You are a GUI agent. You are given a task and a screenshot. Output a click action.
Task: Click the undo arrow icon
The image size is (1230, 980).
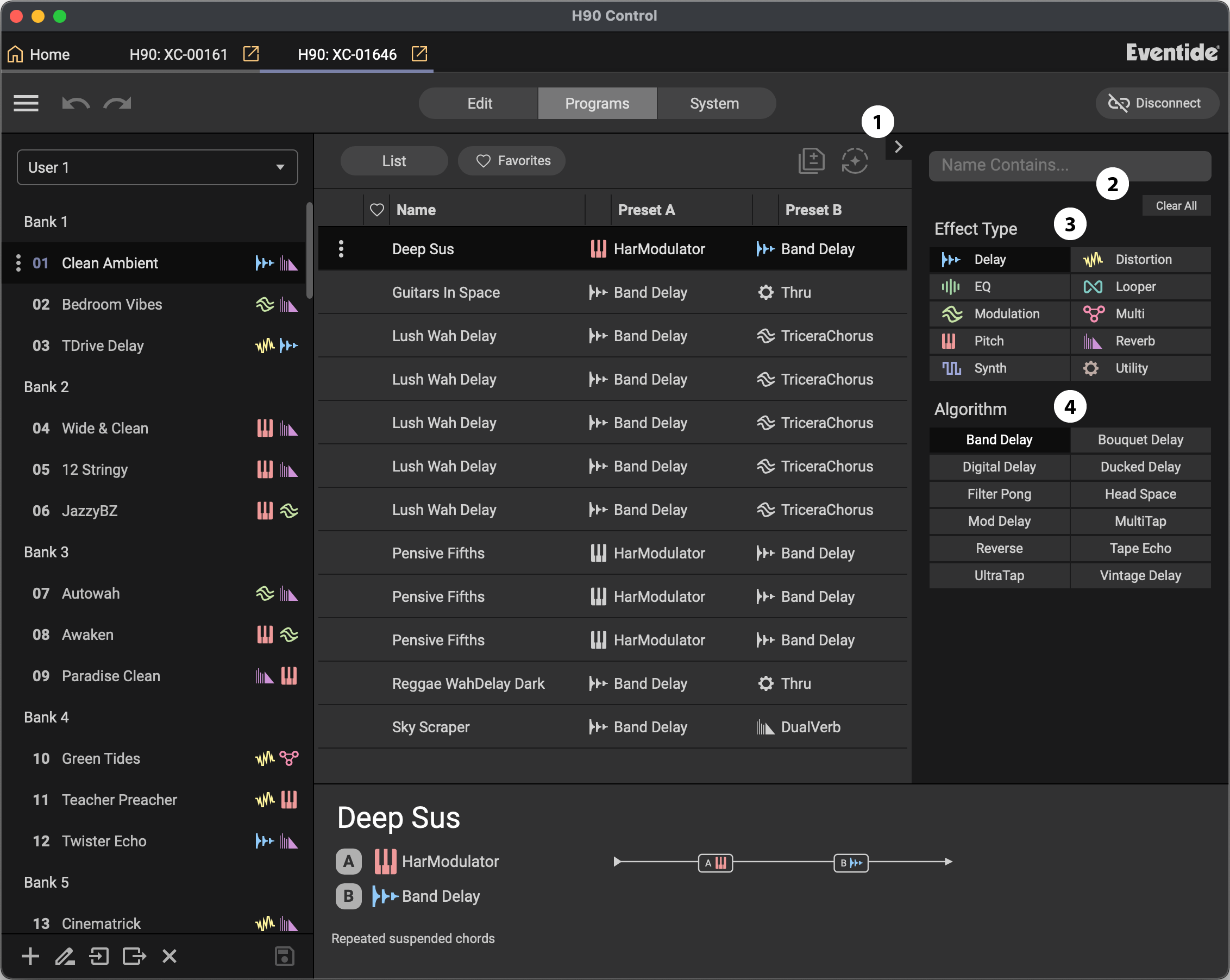(x=76, y=103)
